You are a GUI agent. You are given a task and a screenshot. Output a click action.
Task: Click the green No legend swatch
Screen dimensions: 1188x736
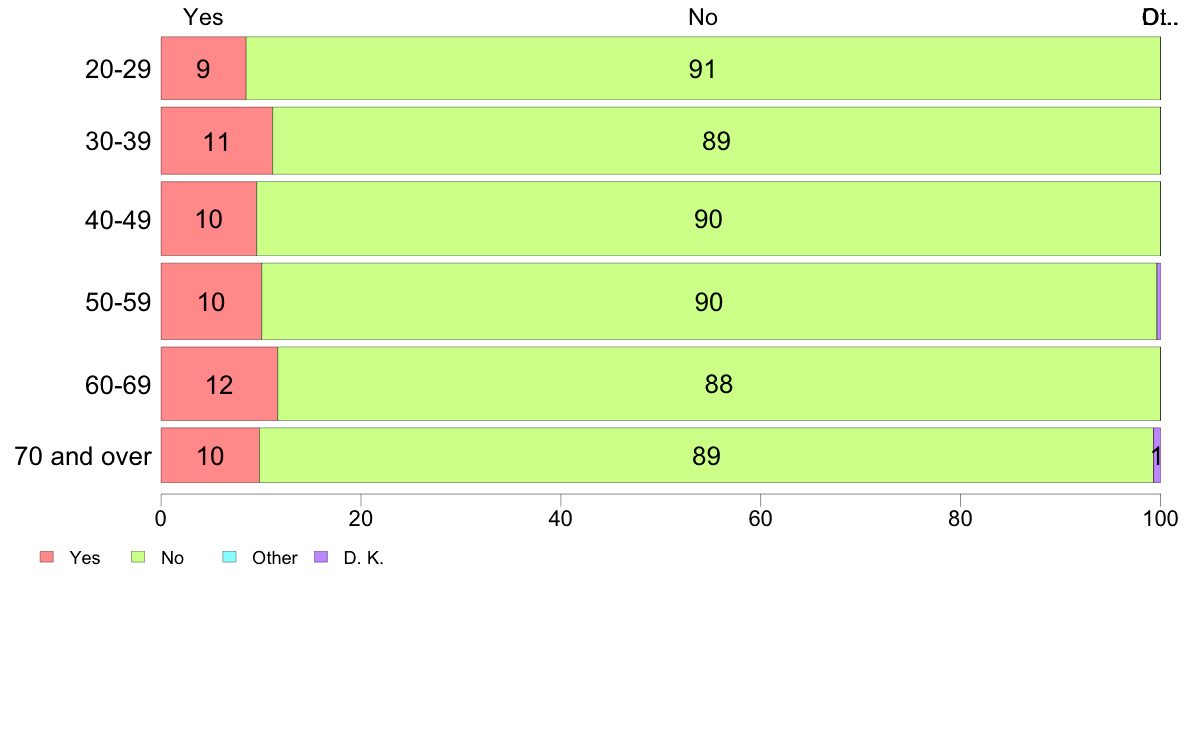(x=138, y=557)
